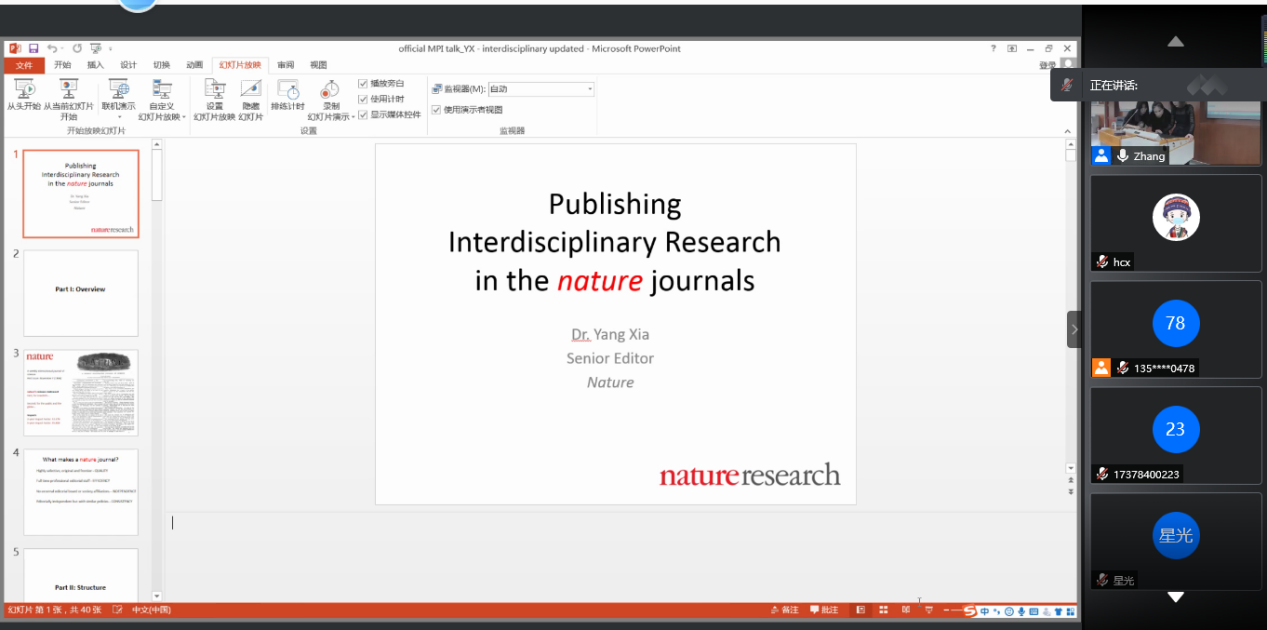Click the Undo icon in Quick Access Toolbar
The width and height of the screenshot is (1267, 630).
[x=52, y=48]
